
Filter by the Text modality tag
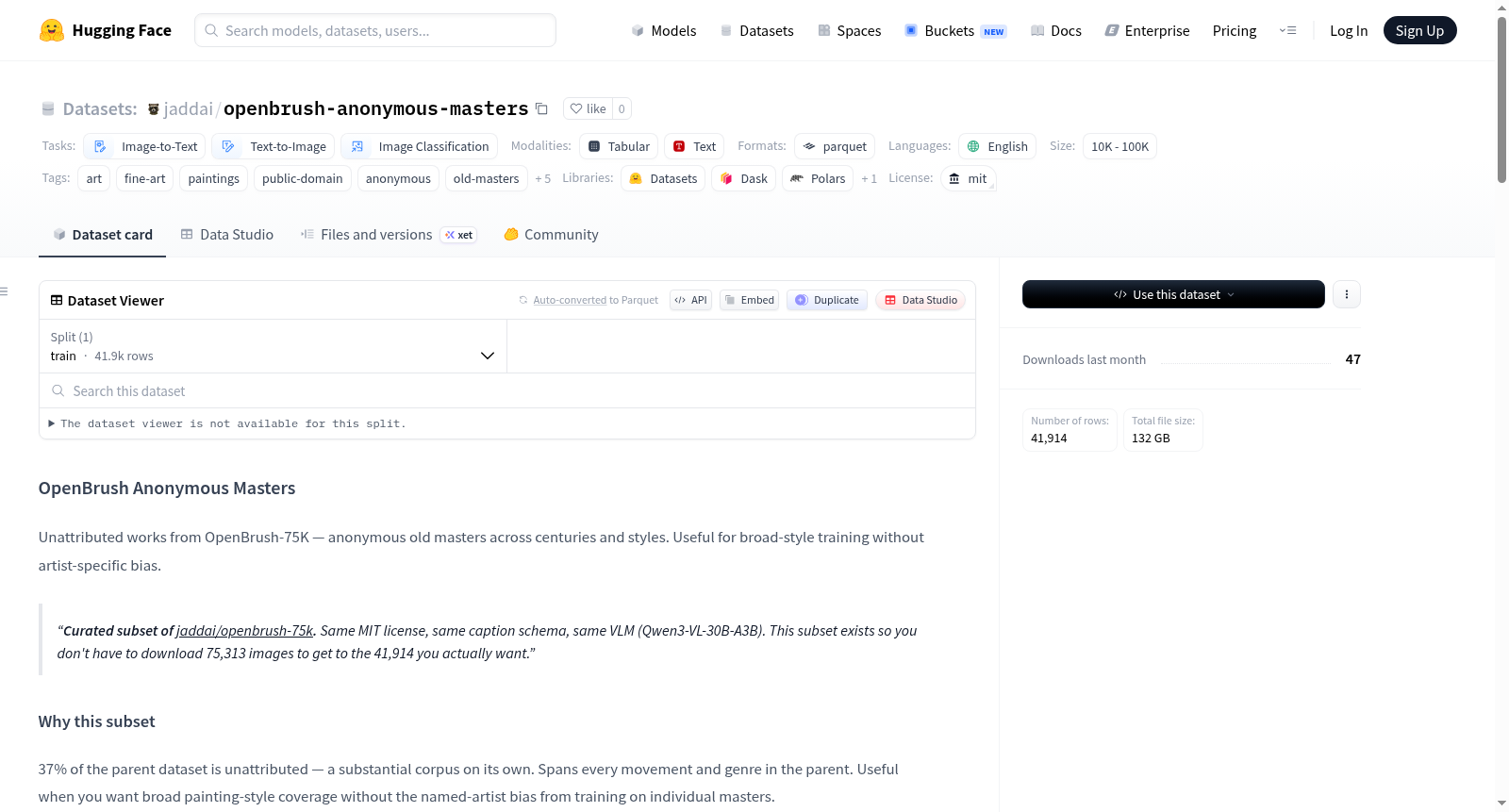694,146
